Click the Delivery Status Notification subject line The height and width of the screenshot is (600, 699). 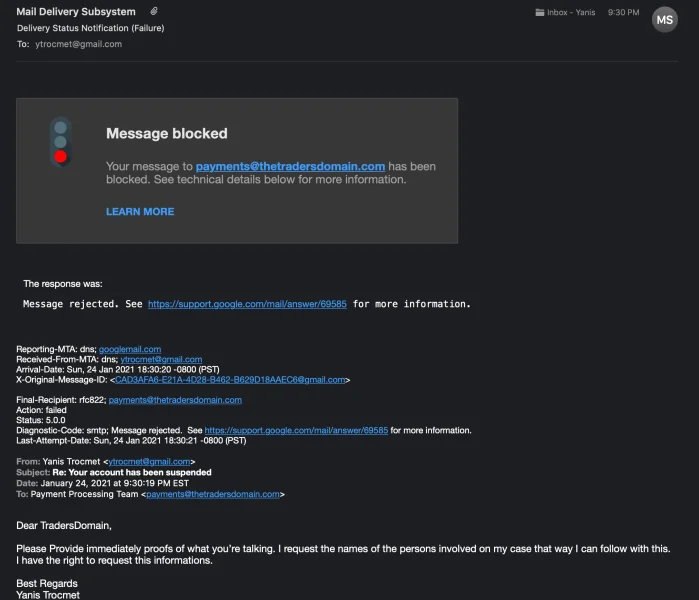click(x=90, y=28)
